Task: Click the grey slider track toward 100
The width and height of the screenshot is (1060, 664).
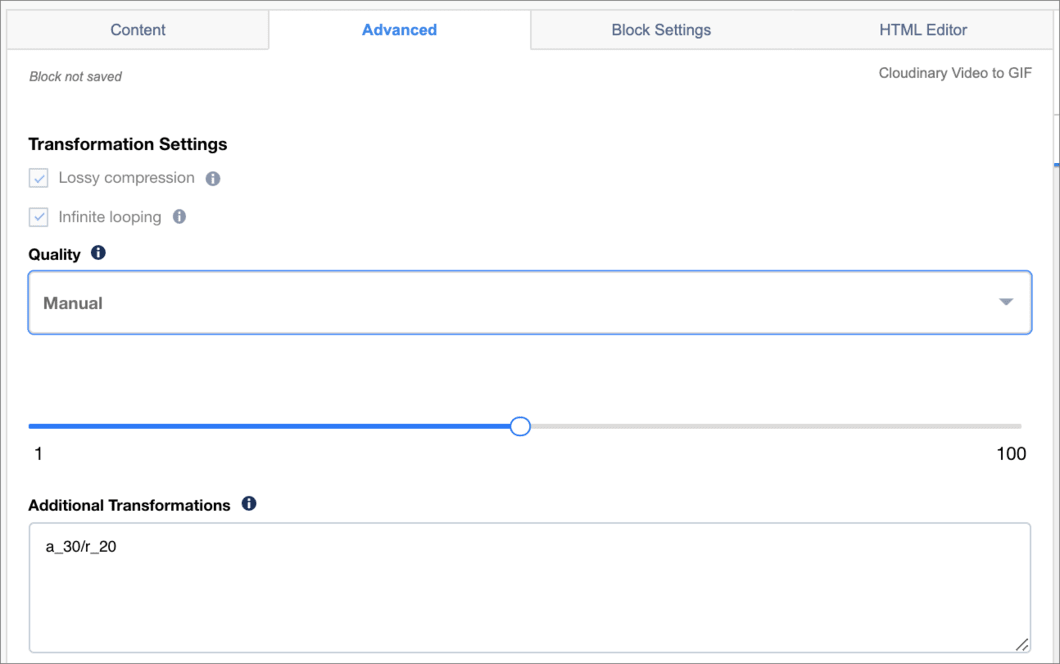Action: coord(775,427)
